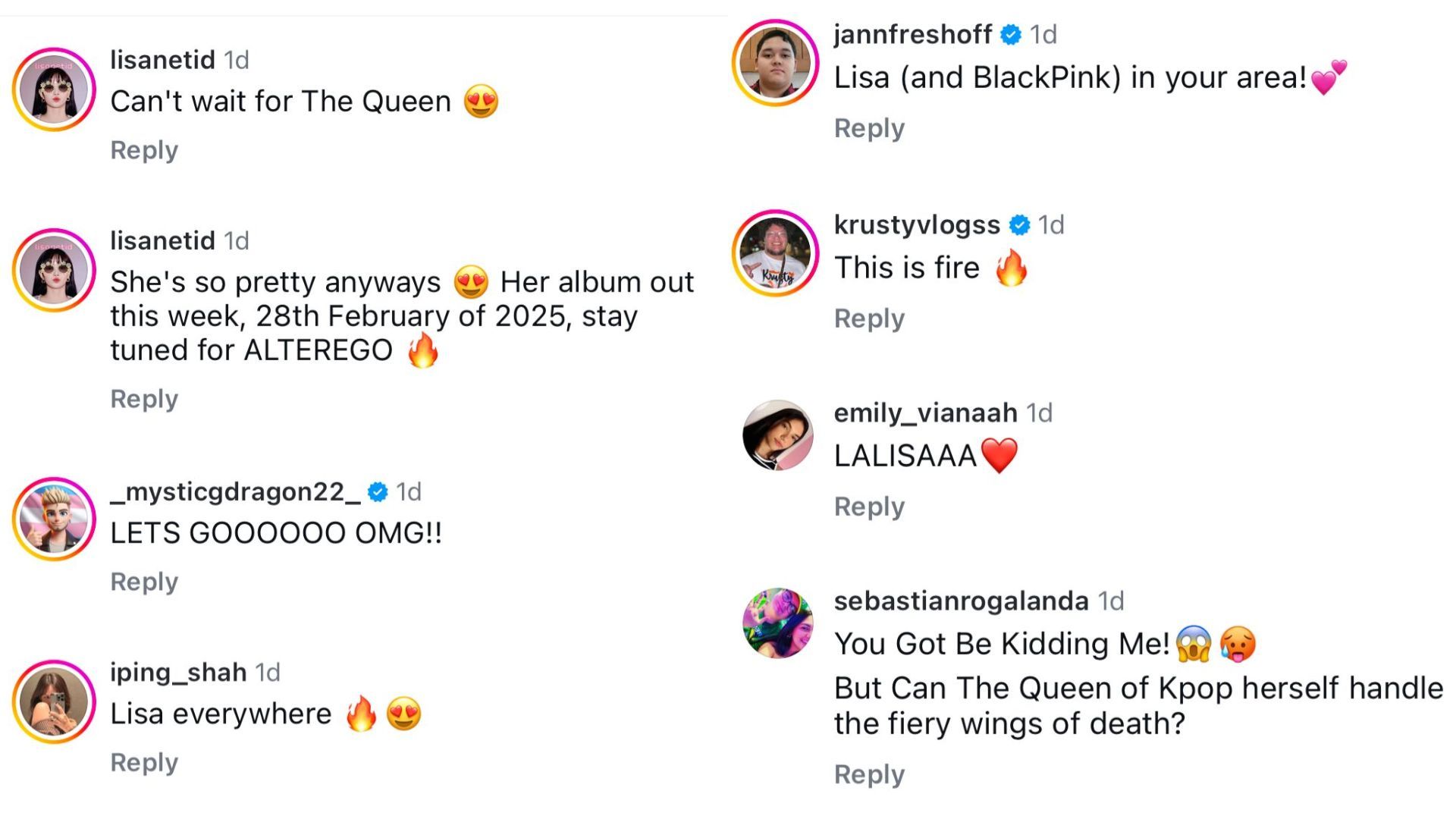This screenshot has width=1456, height=819.
Task: Reply to the "LALISAAA" comment
Action: [x=869, y=507]
